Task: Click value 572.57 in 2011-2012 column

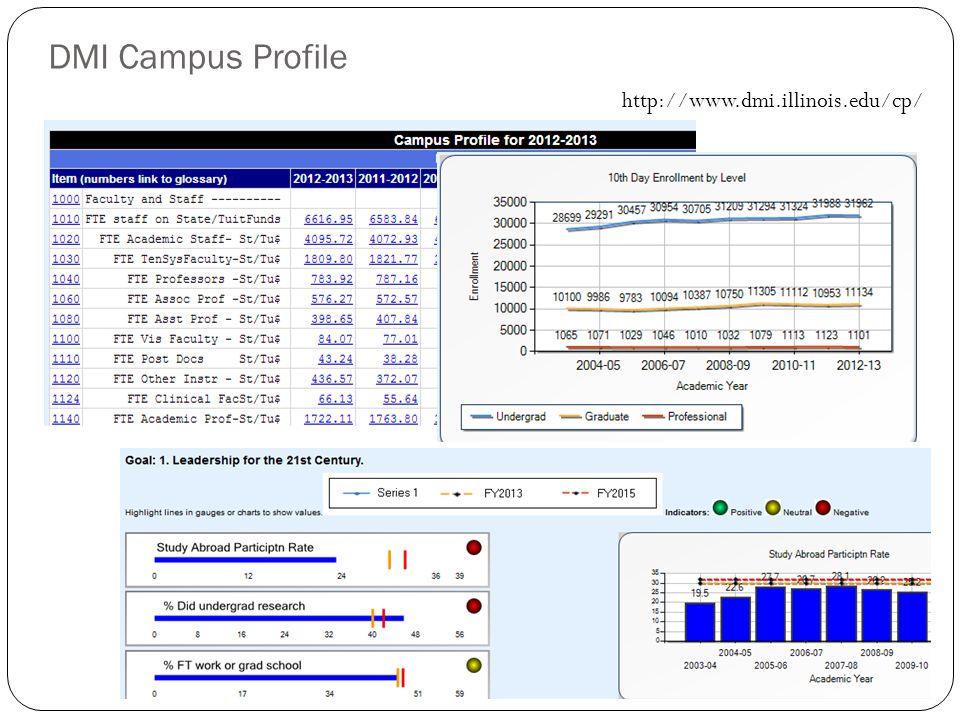Action: pos(397,299)
